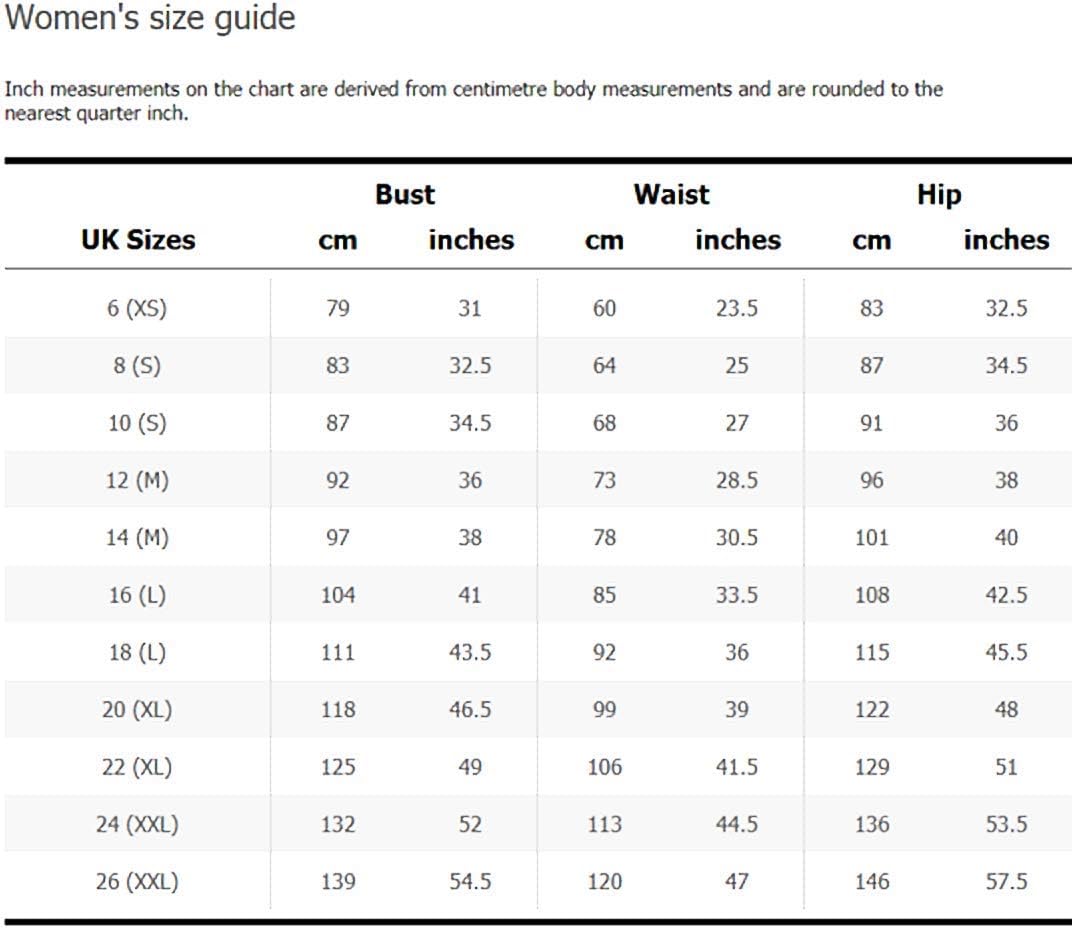Click the Waist column group header
Viewport: 1072px width, 928px height.
pos(671,195)
